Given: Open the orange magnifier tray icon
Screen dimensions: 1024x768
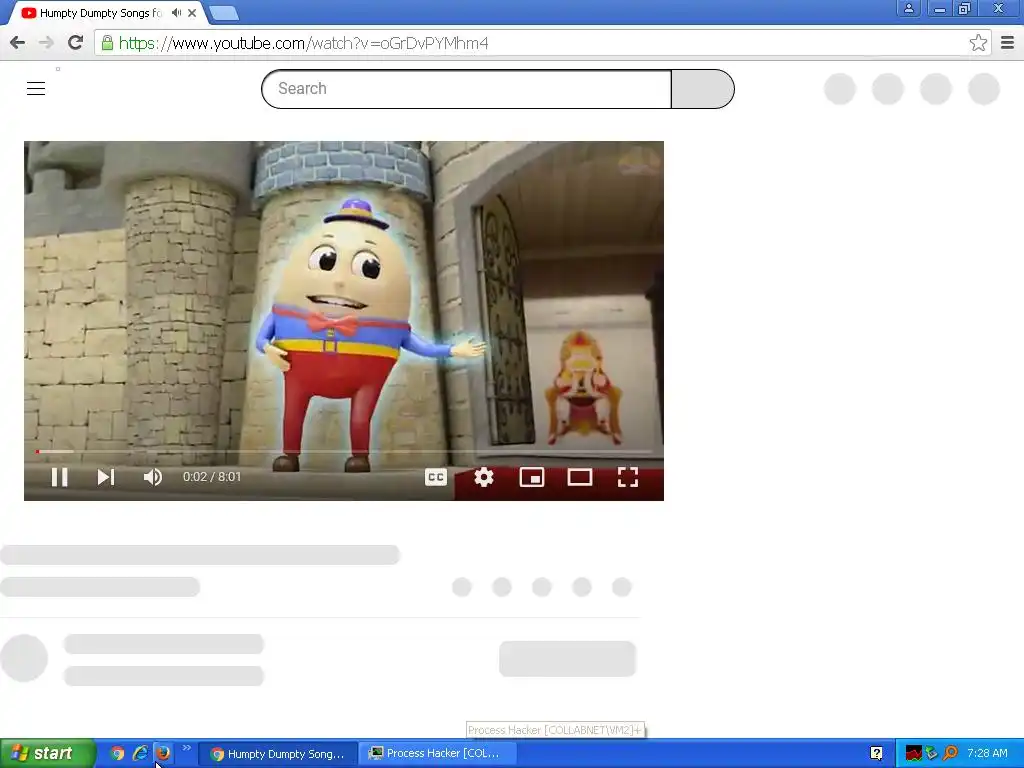Looking at the screenshot, I should (950, 754).
